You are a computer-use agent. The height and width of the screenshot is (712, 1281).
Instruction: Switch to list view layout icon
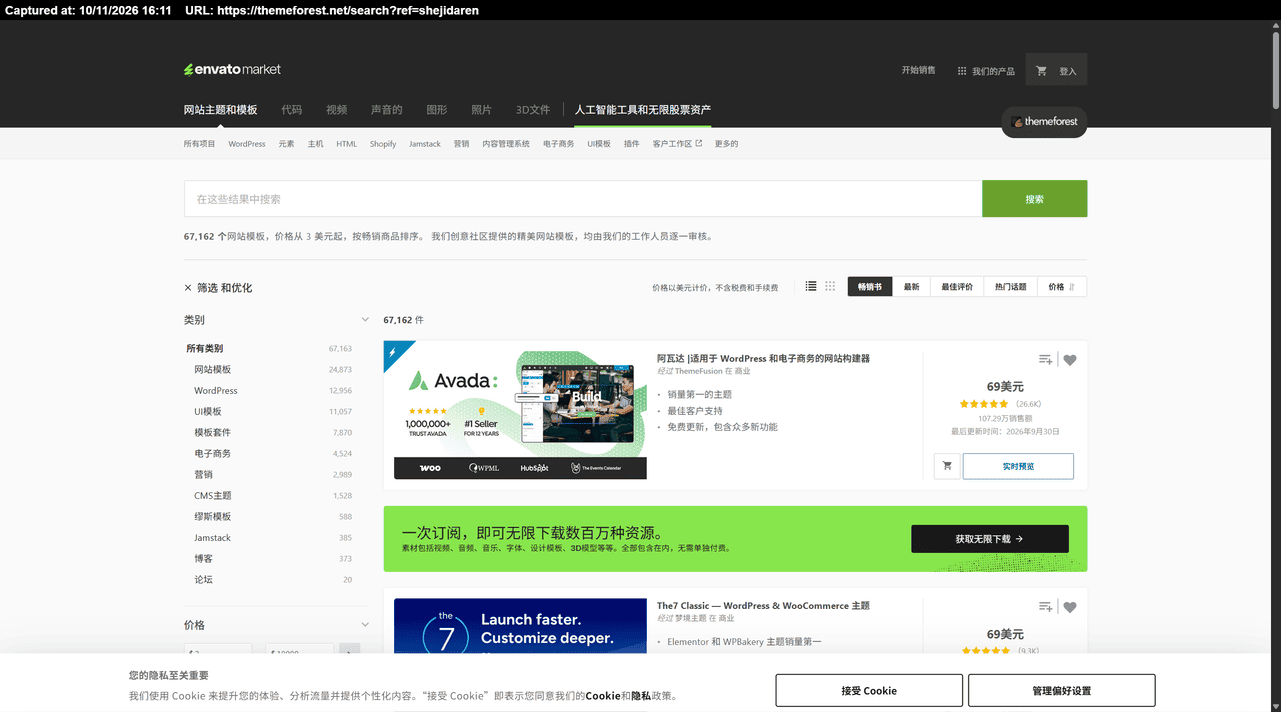point(811,287)
